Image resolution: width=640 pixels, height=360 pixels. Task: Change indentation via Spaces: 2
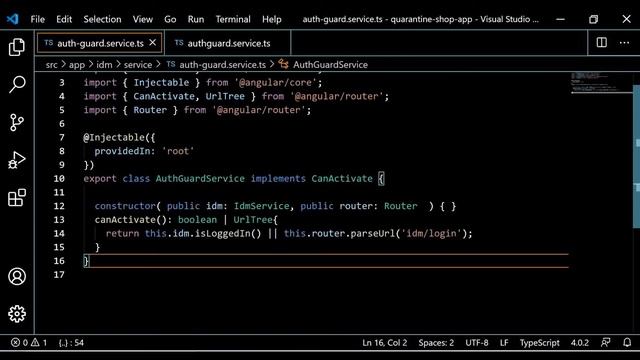(436, 342)
